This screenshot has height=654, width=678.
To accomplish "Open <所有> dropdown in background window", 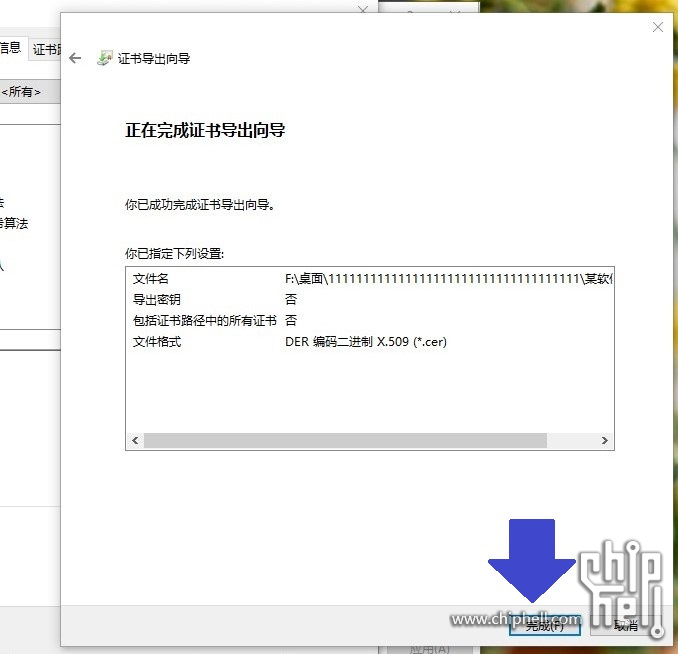I will point(29,92).
